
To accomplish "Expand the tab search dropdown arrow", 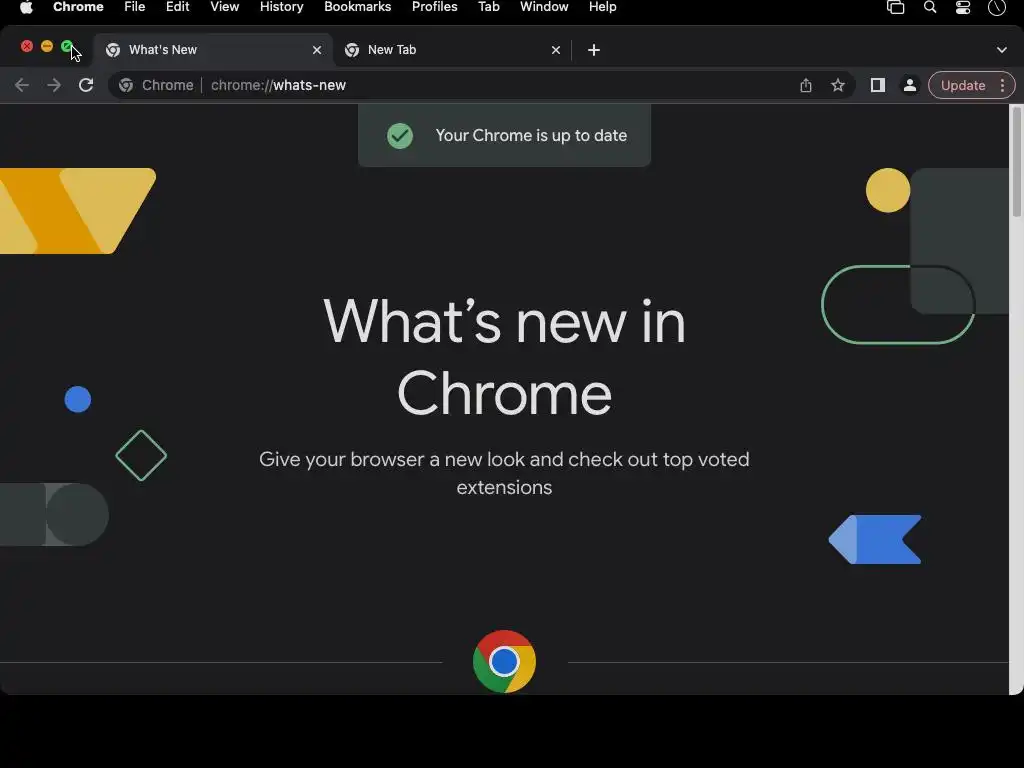I will 1002,50.
